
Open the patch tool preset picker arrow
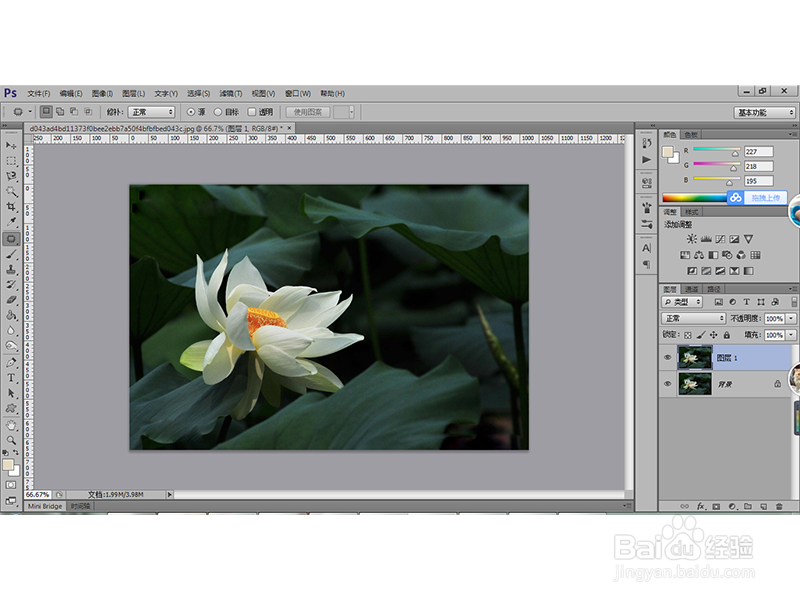tap(30, 112)
